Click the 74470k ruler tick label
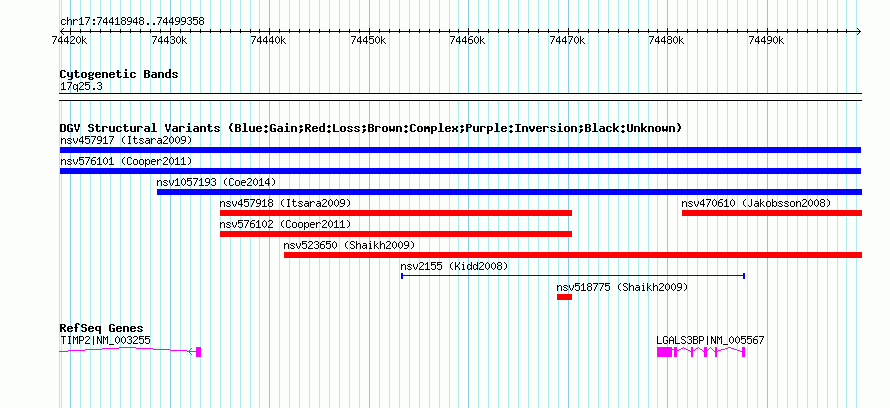 point(568,40)
